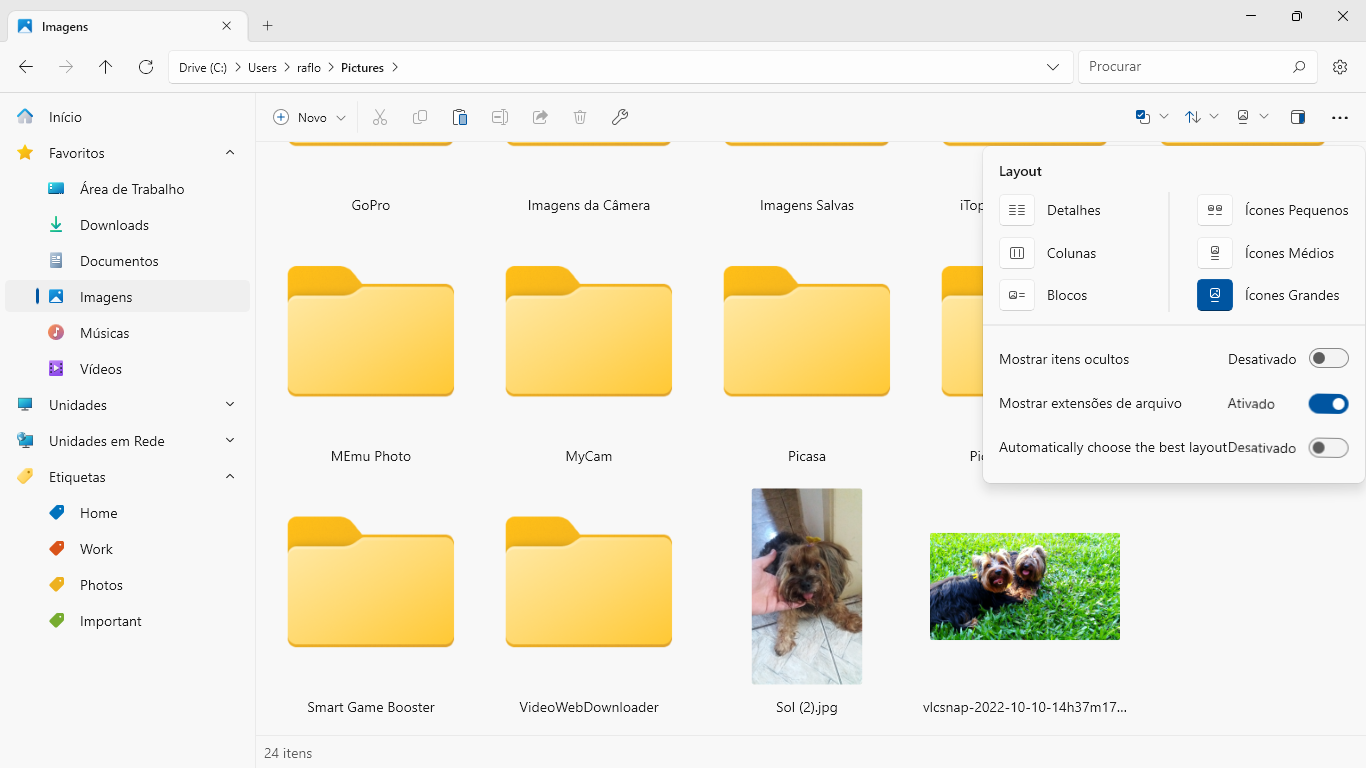Select Ícones Médios layout
1366x768 pixels.
[1266, 253]
